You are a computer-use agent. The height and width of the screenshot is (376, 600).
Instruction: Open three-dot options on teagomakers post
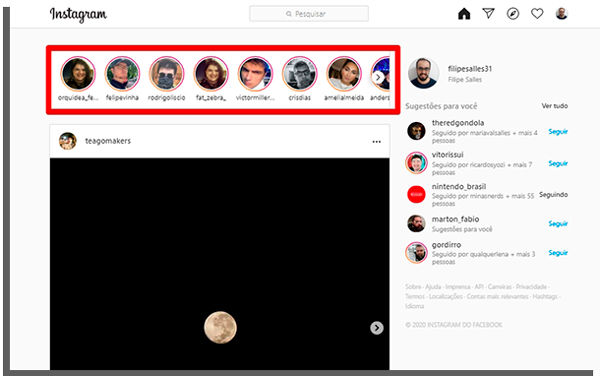coord(377,142)
